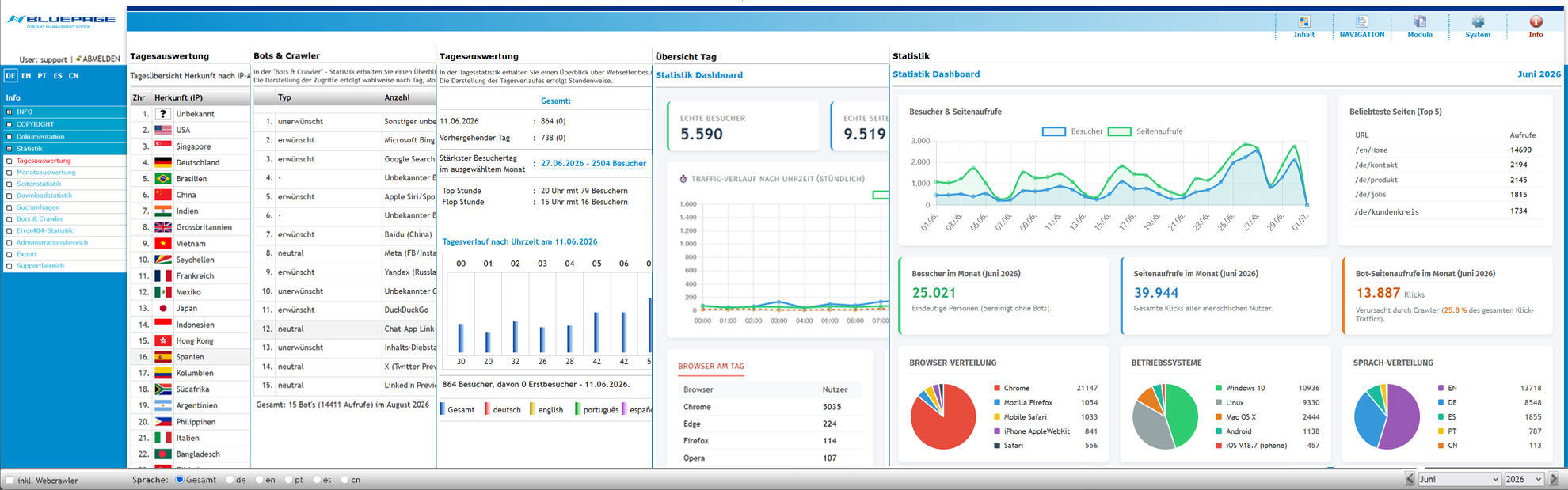Viewport: 1568px width, 490px height.
Task: Open the NAVIGATION tree icon
Action: pos(1362,21)
